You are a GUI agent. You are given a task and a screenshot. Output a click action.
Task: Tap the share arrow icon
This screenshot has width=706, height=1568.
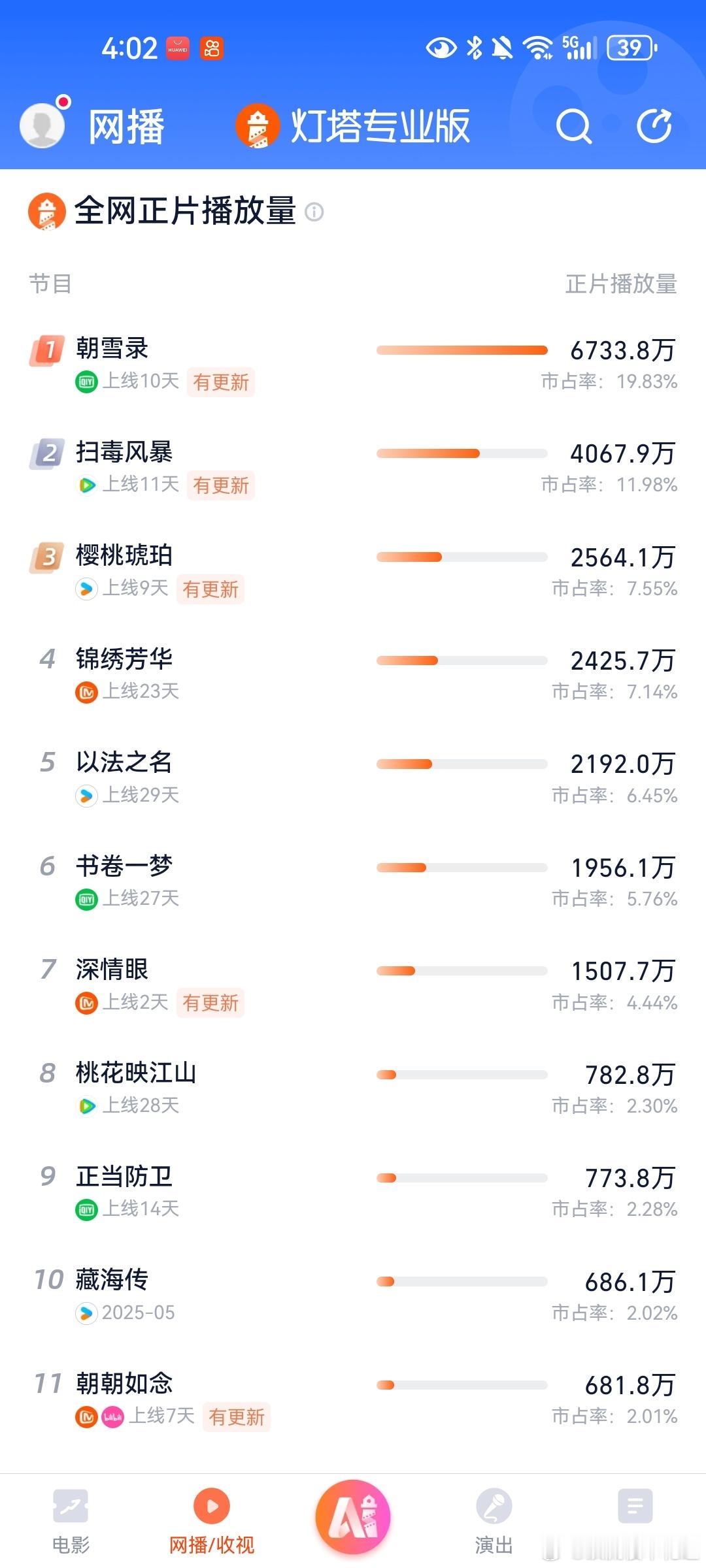point(654,125)
